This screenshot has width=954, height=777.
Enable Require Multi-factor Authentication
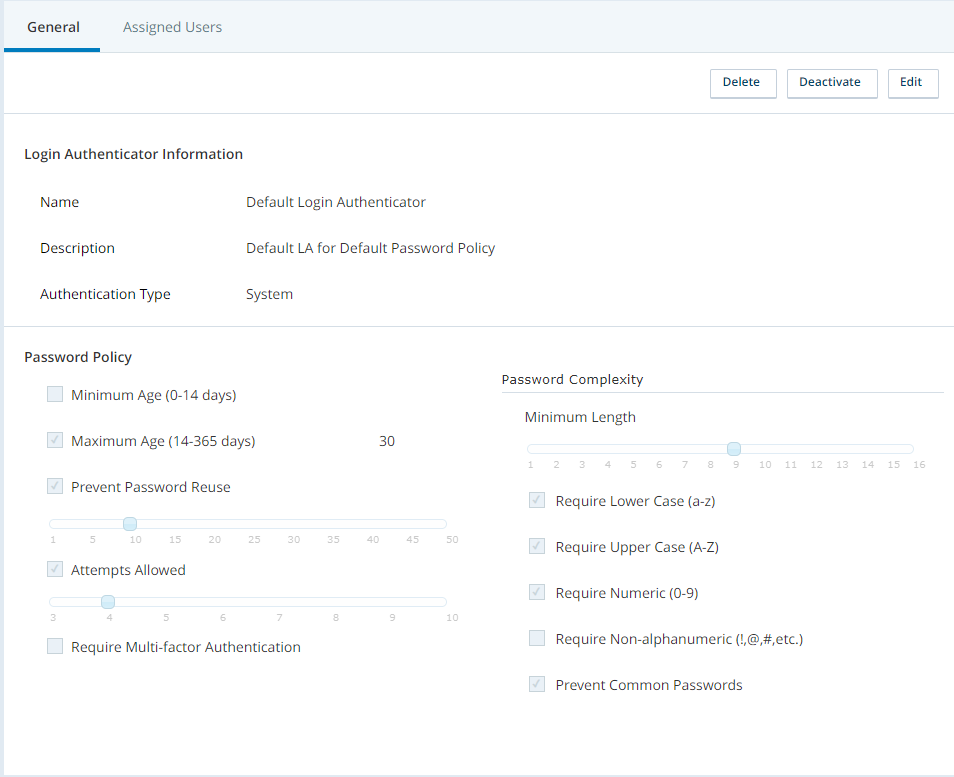[55, 647]
